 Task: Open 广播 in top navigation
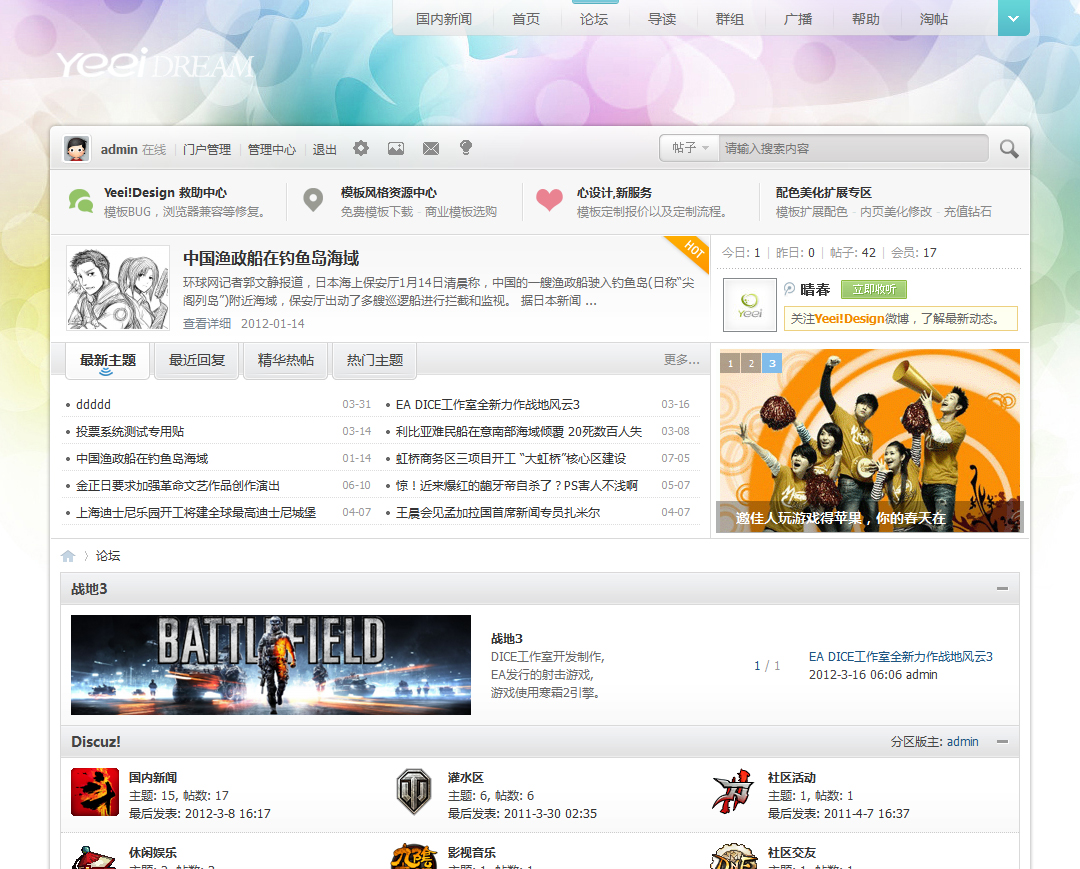[x=798, y=19]
